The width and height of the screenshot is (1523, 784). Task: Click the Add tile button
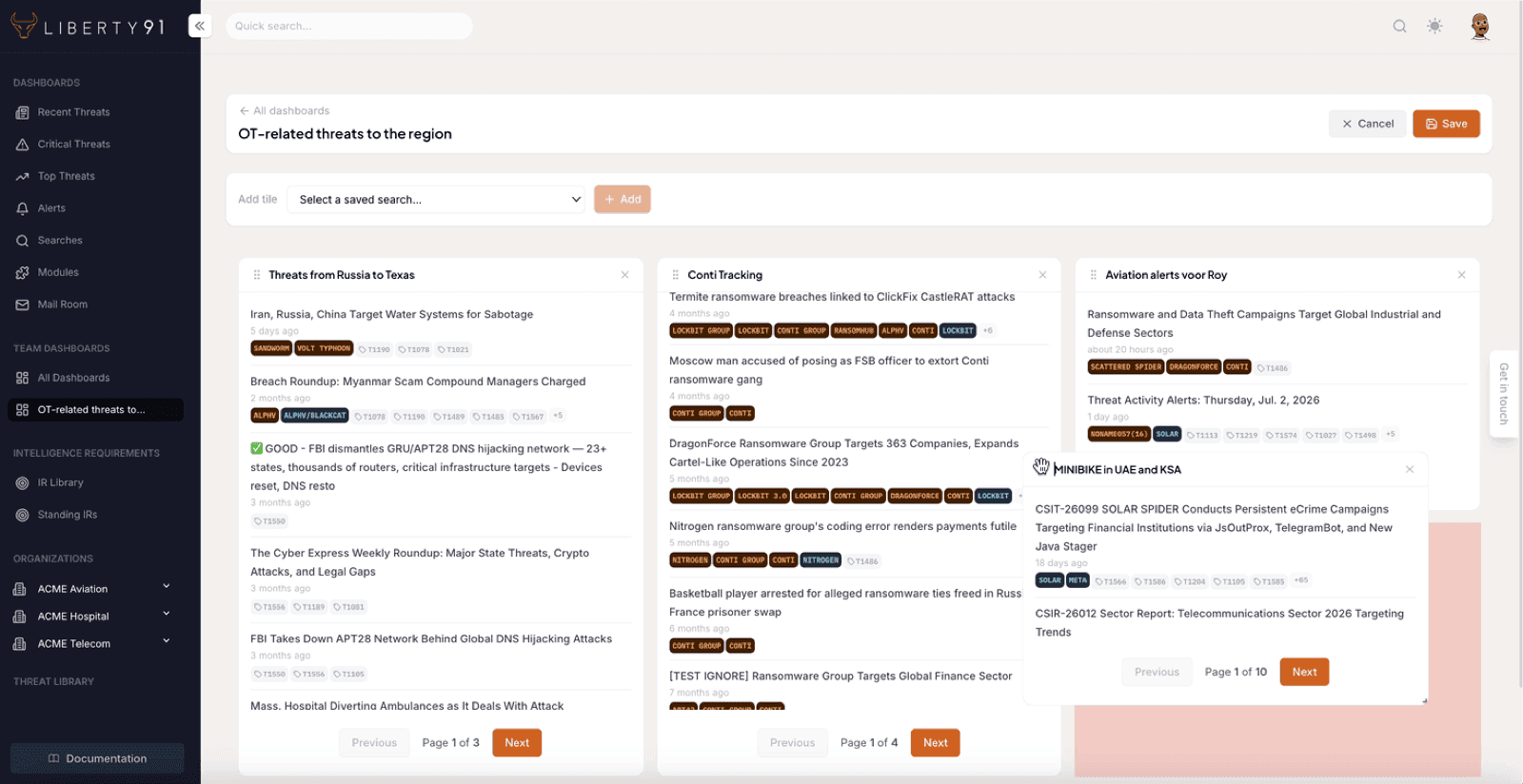623,200
